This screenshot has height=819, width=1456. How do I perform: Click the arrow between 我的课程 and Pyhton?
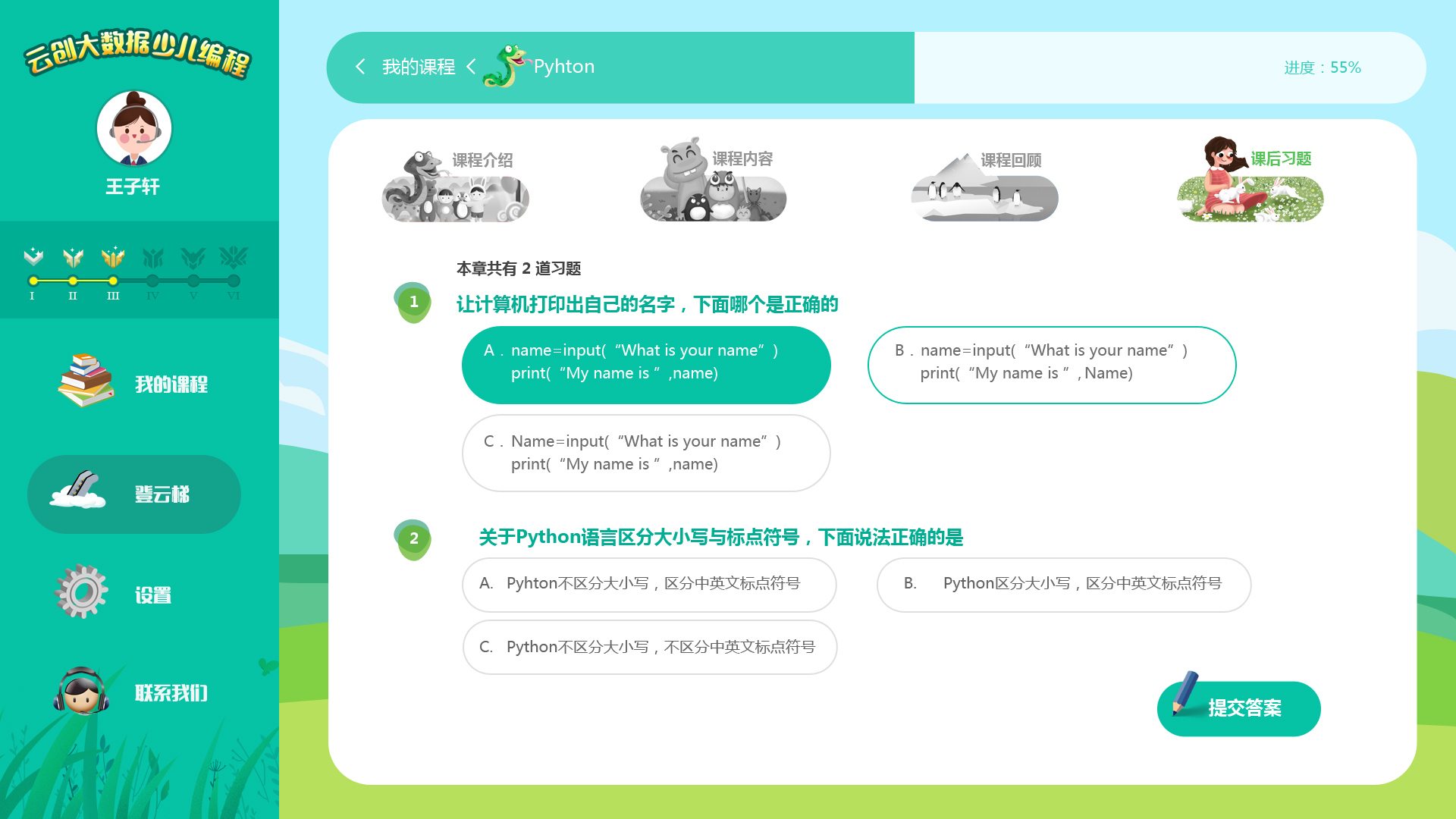471,67
